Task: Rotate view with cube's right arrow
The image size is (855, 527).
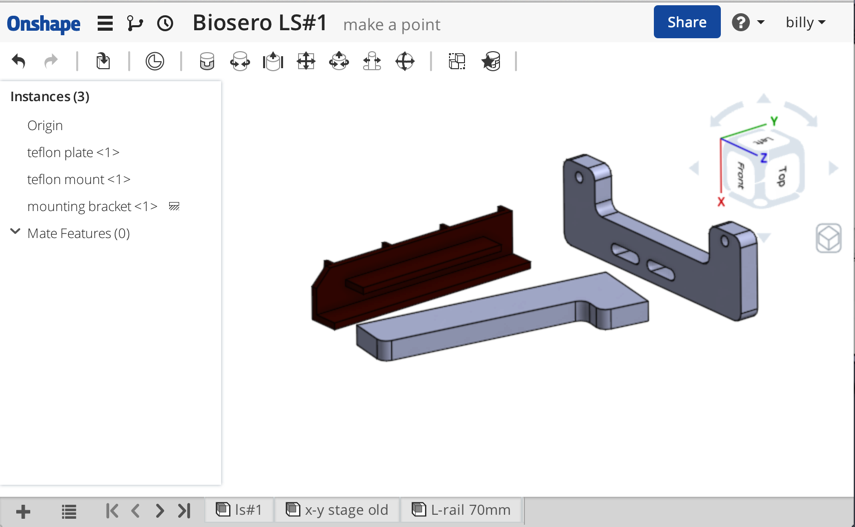Action: tap(833, 168)
